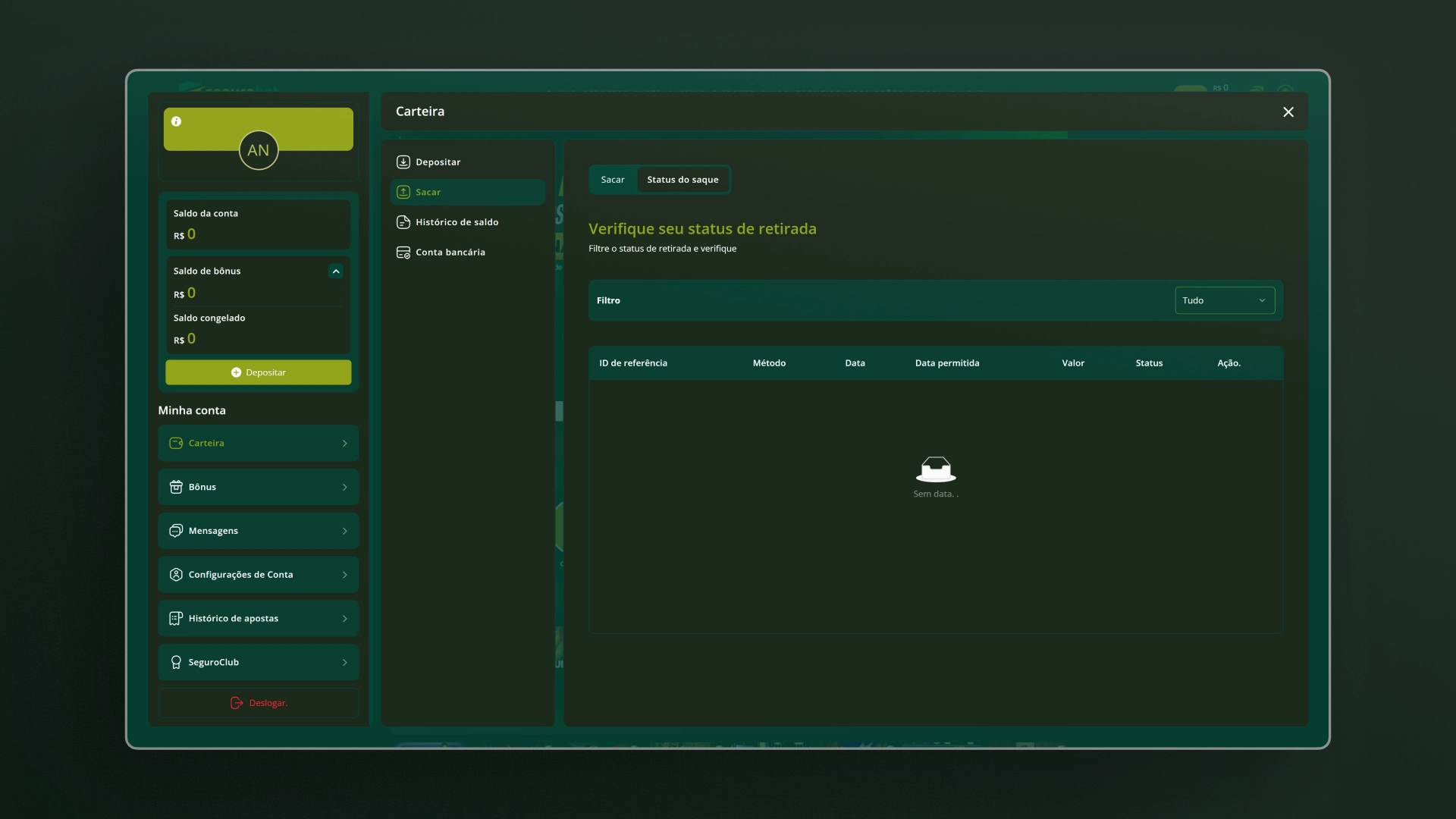Open the Sacar withdrawal section icon

click(403, 192)
